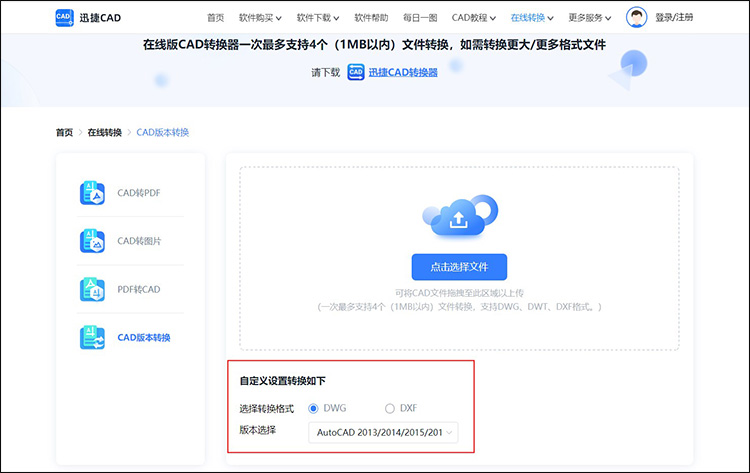Click the 点击选择文件 button
The height and width of the screenshot is (473, 750).
pyautogui.click(x=459, y=267)
